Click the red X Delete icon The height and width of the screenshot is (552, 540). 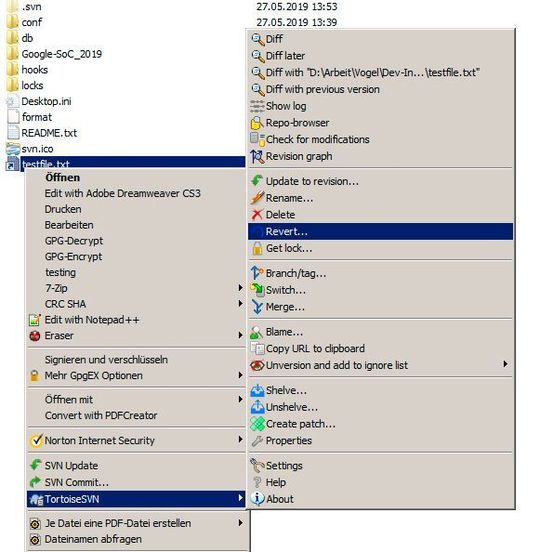click(257, 214)
